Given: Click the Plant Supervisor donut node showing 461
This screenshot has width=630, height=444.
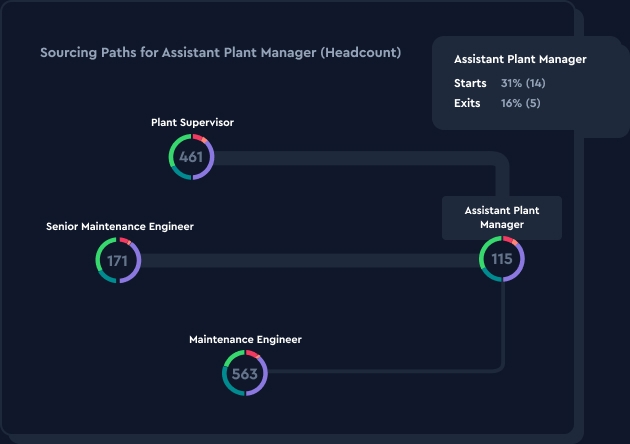Looking at the screenshot, I should [x=191, y=157].
